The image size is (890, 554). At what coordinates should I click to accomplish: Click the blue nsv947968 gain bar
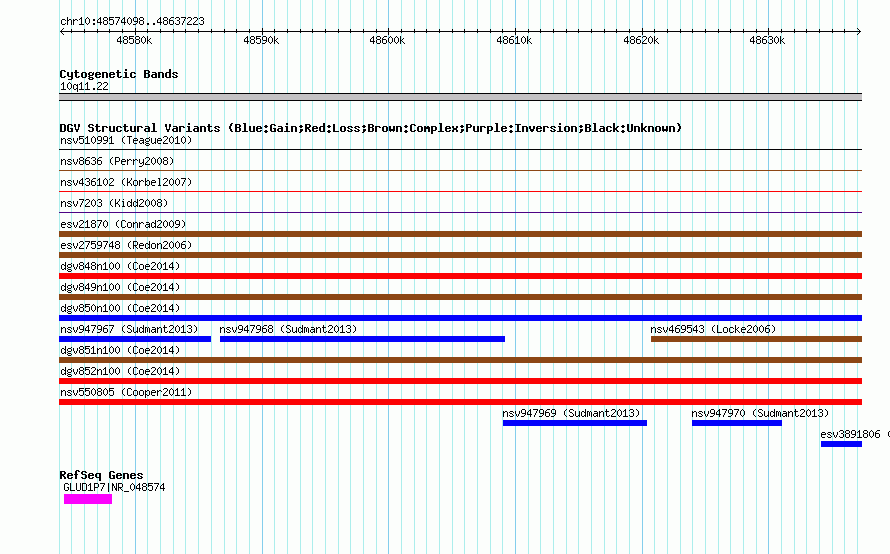(362, 339)
